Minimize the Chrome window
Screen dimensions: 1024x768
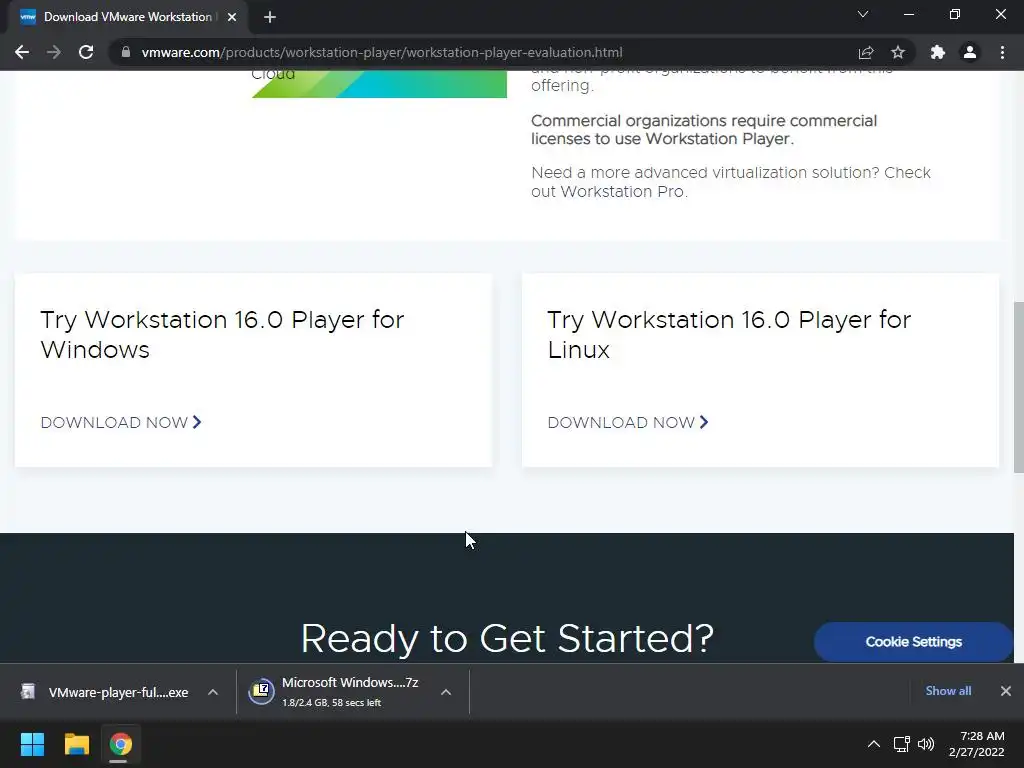[x=908, y=14]
